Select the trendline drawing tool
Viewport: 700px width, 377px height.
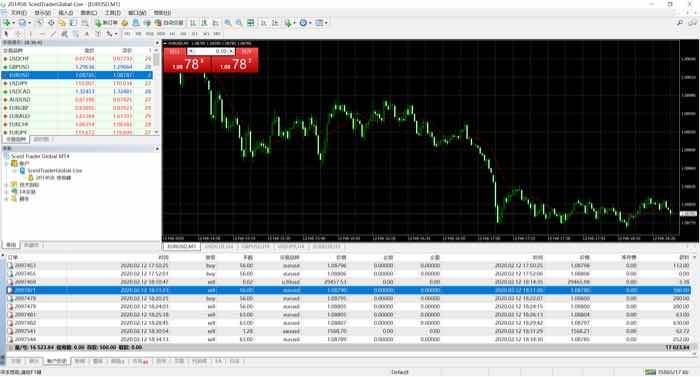click(54, 34)
